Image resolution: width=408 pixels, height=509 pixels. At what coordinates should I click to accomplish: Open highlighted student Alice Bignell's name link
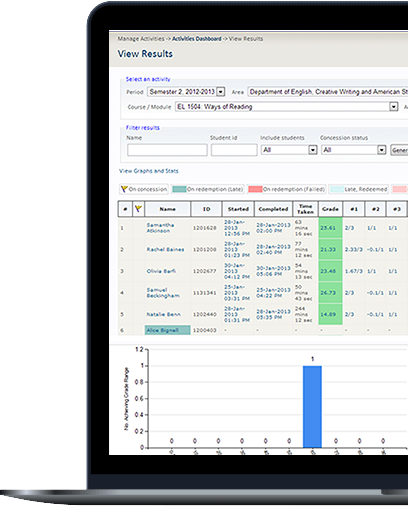click(x=163, y=330)
